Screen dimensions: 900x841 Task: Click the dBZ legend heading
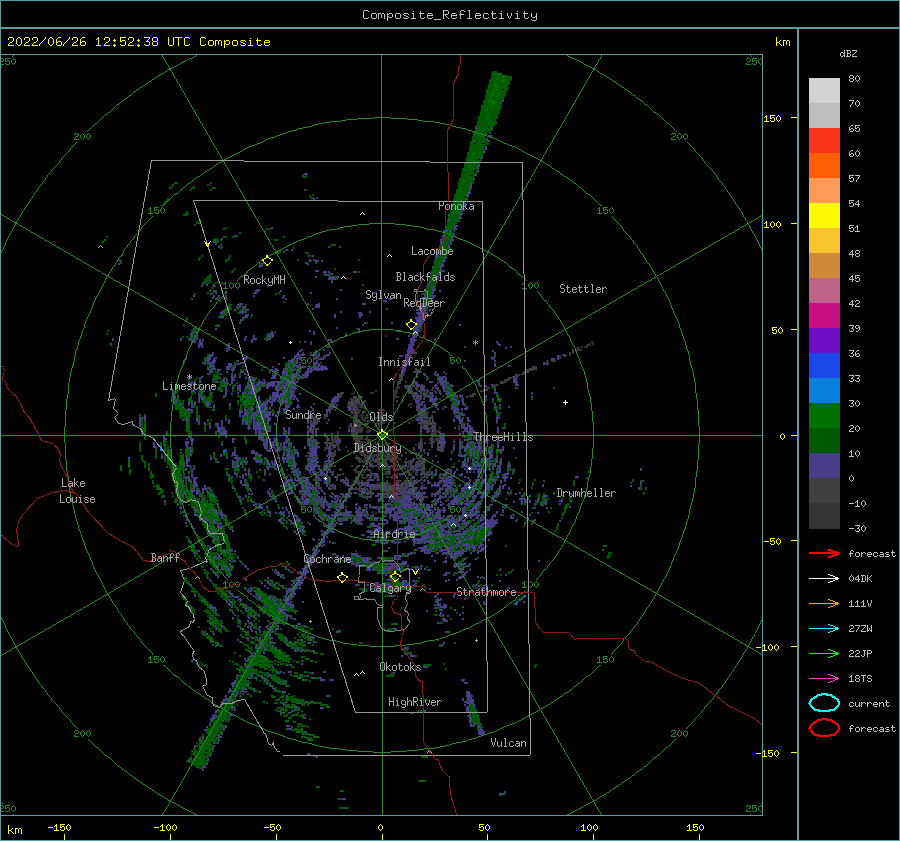pos(848,53)
